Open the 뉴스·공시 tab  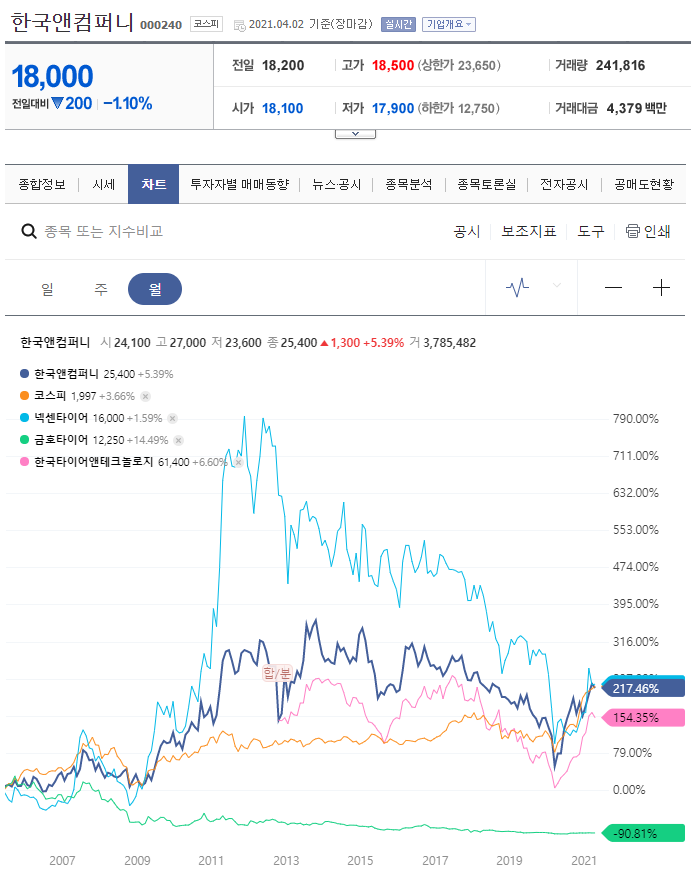coord(337,184)
